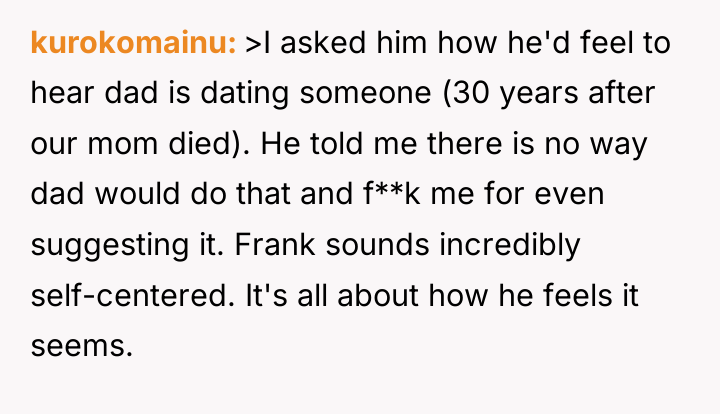Viewport: 720px width, 414px height.
Task: Click the word 'self-centered.'
Action: point(133,295)
